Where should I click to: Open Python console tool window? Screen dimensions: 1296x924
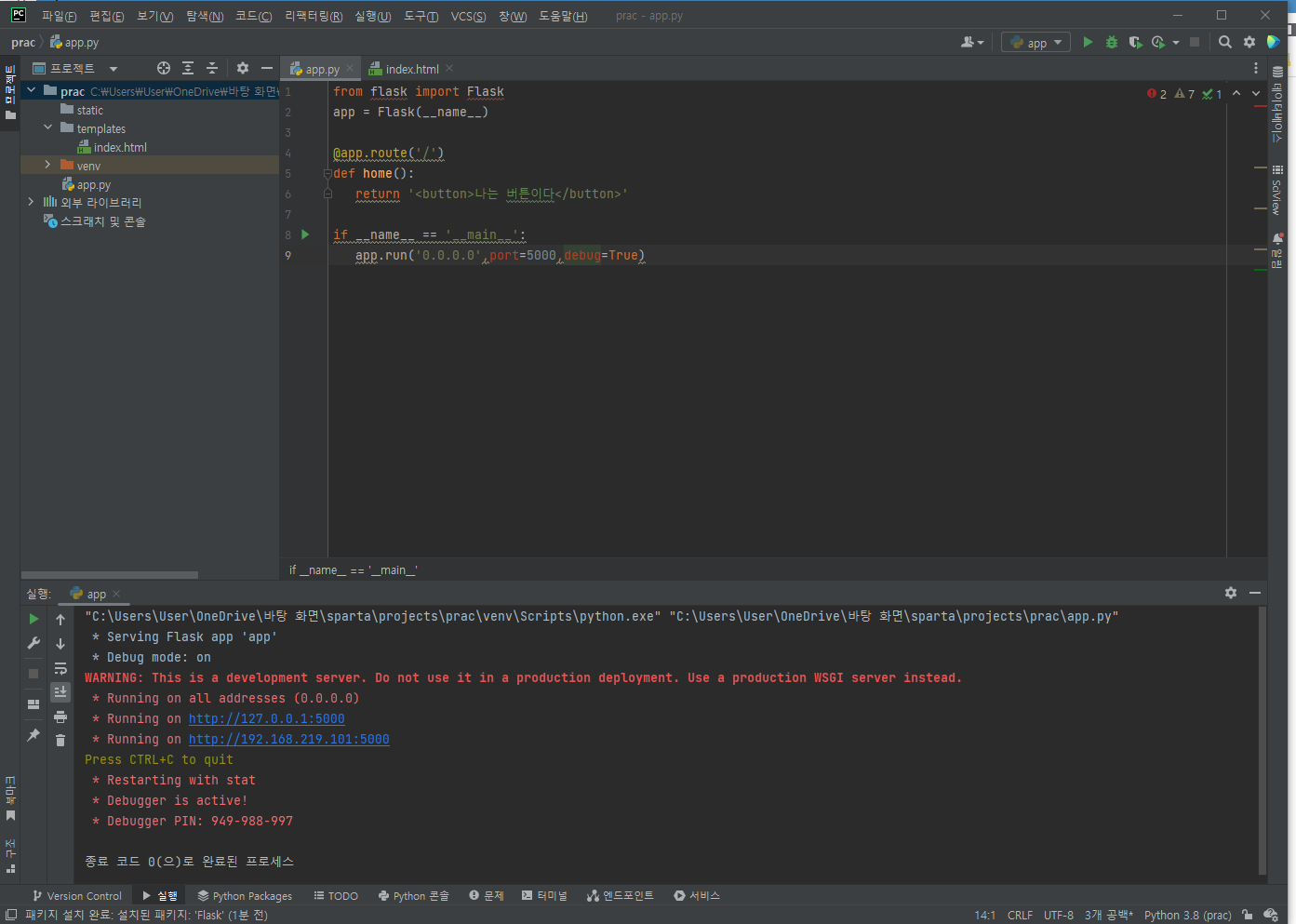(x=413, y=896)
